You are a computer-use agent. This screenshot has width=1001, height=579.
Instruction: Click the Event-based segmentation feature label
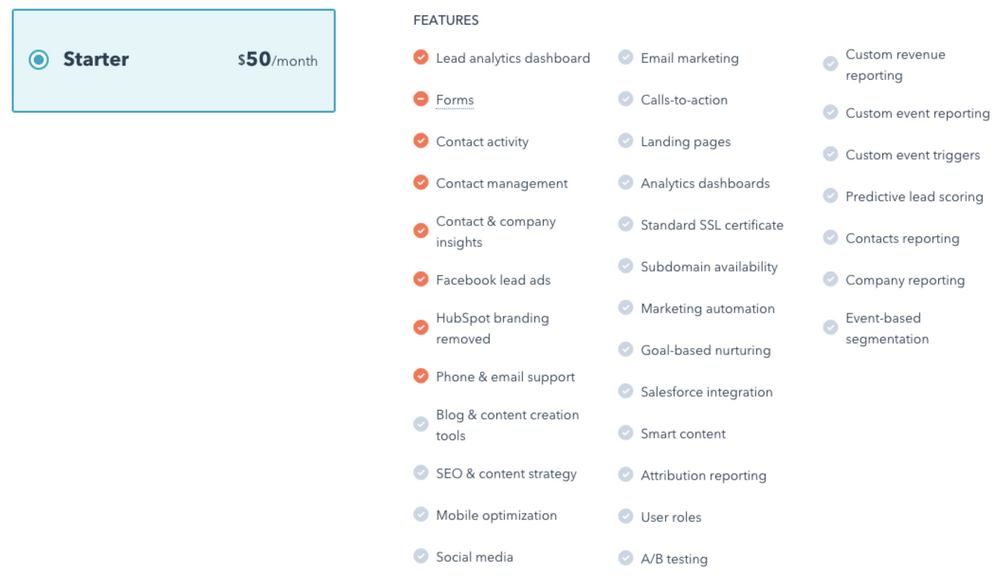pos(887,328)
